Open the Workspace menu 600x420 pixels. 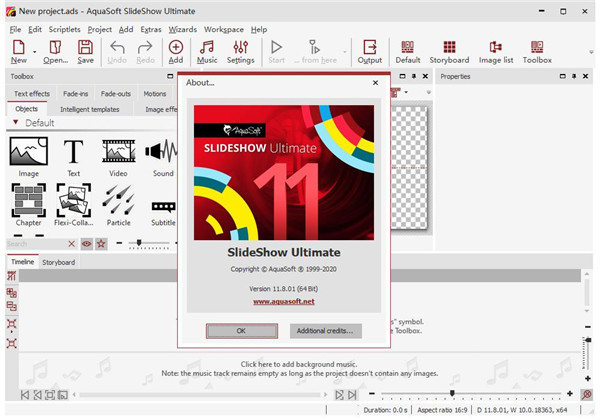click(x=223, y=29)
